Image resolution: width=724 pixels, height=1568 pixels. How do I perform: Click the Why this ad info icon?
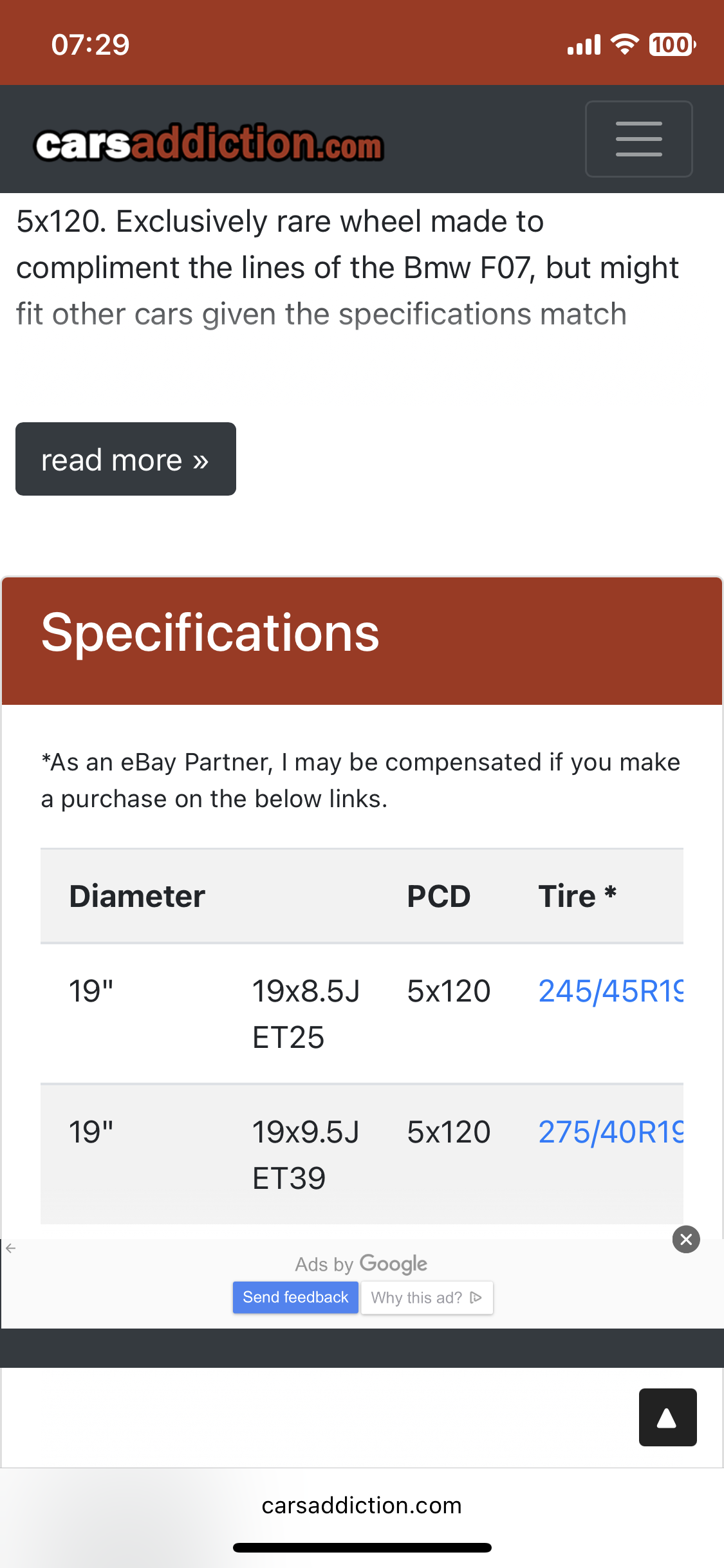pos(476,1297)
